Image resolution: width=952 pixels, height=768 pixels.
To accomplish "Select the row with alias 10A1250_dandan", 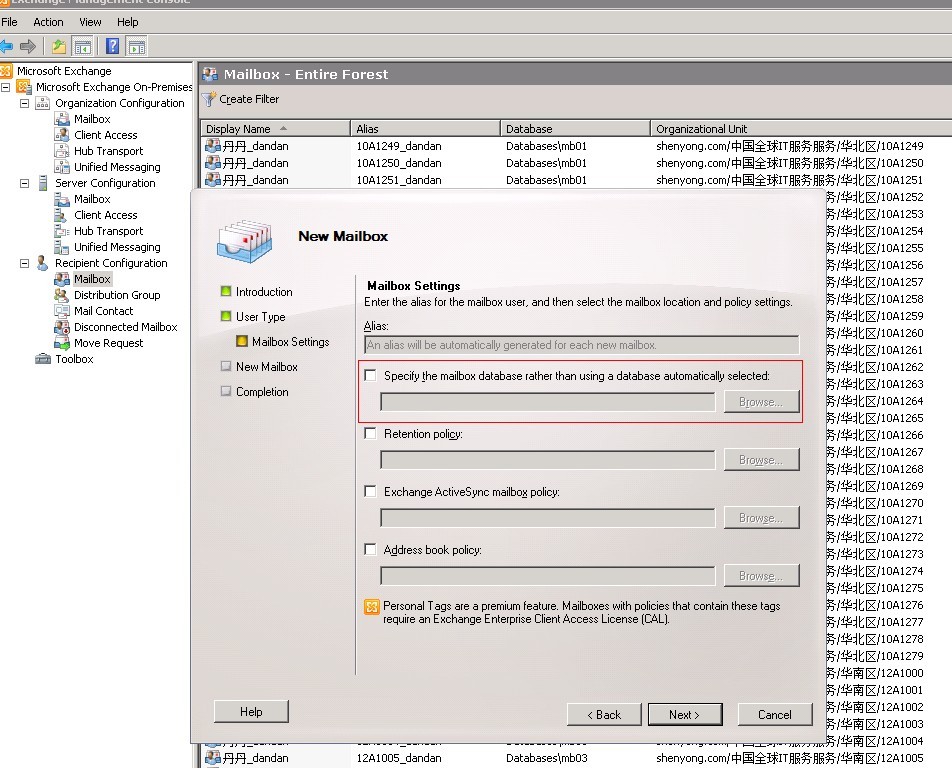I will pyautogui.click(x=576, y=163).
